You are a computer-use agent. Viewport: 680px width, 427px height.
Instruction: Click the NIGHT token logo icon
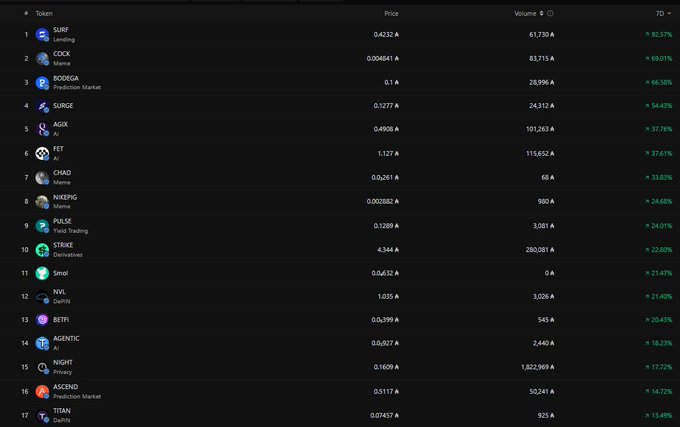coord(42,367)
